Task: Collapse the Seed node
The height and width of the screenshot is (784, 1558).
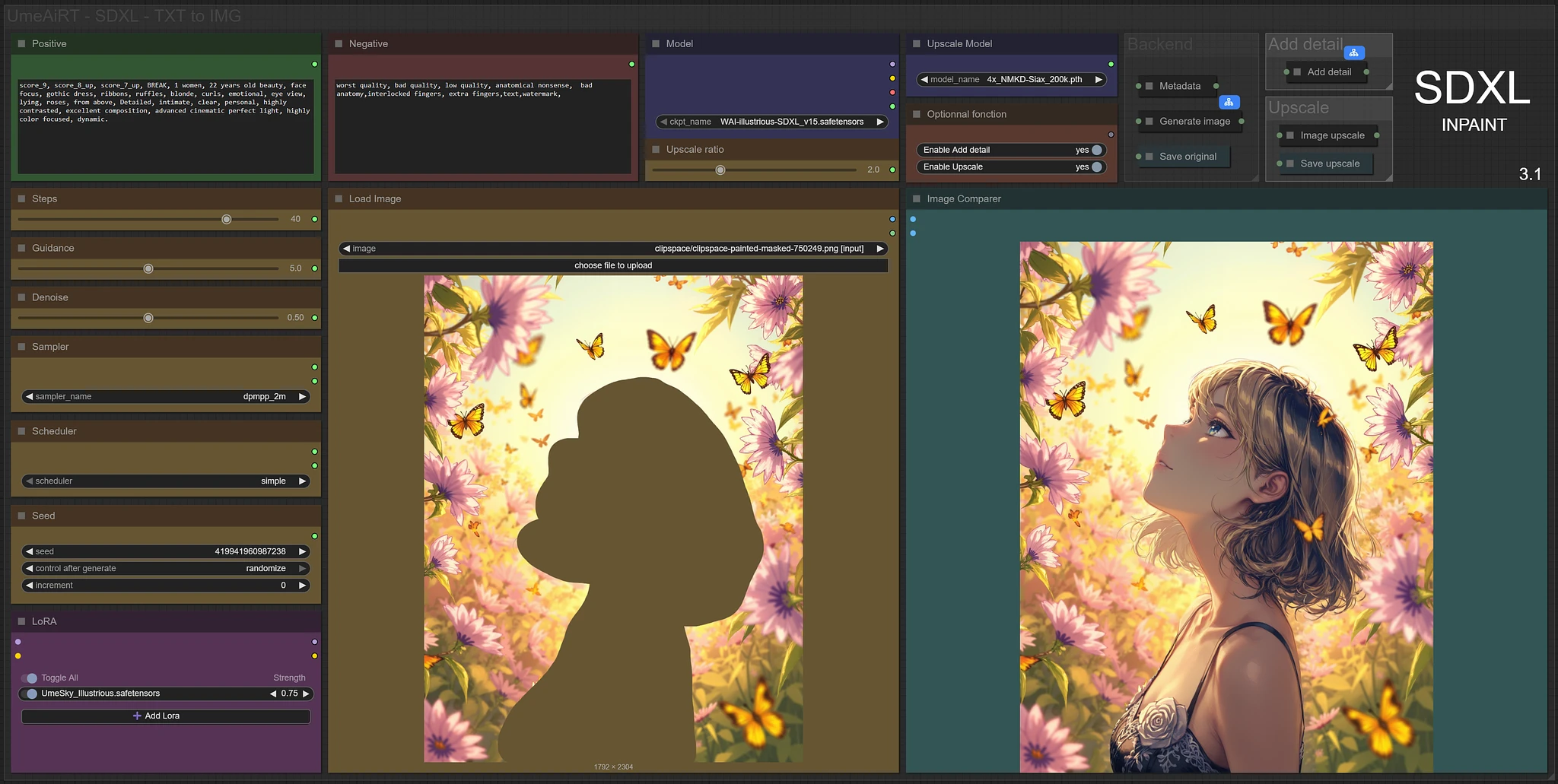Action: 21,516
